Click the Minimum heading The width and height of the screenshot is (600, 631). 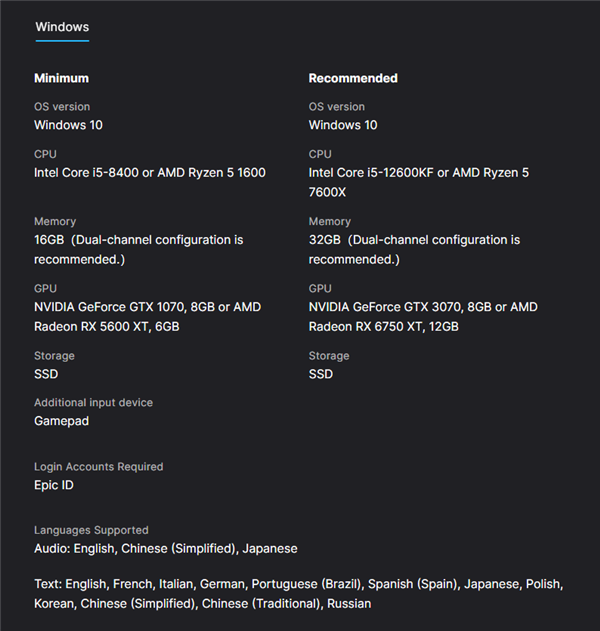click(x=61, y=78)
